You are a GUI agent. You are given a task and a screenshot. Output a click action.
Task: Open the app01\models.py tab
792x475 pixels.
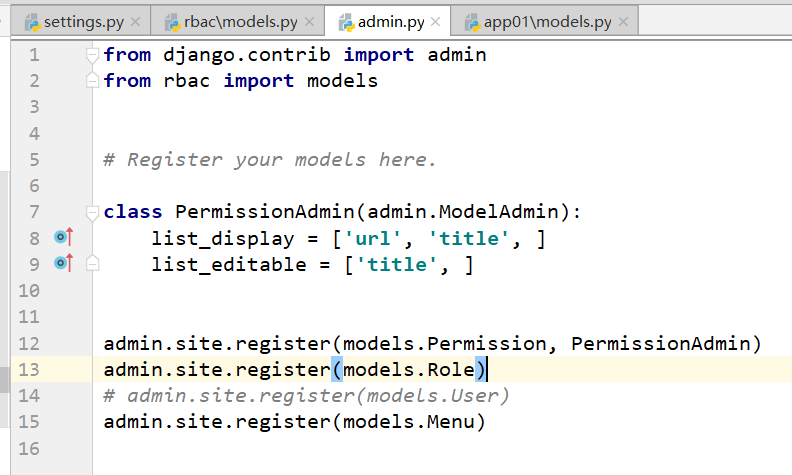[540, 21]
